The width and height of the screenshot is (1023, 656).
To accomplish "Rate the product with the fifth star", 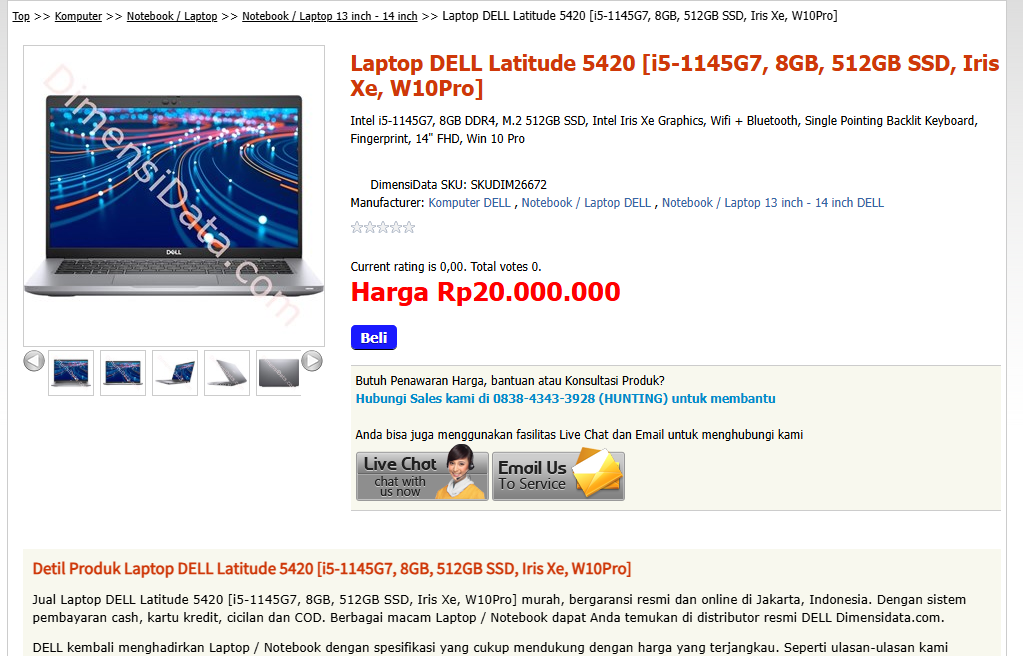I will coord(409,227).
